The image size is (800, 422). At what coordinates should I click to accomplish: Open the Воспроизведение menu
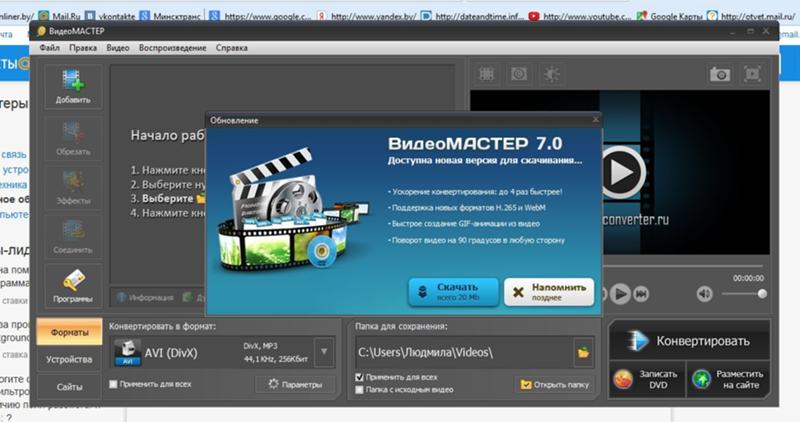tap(172, 47)
